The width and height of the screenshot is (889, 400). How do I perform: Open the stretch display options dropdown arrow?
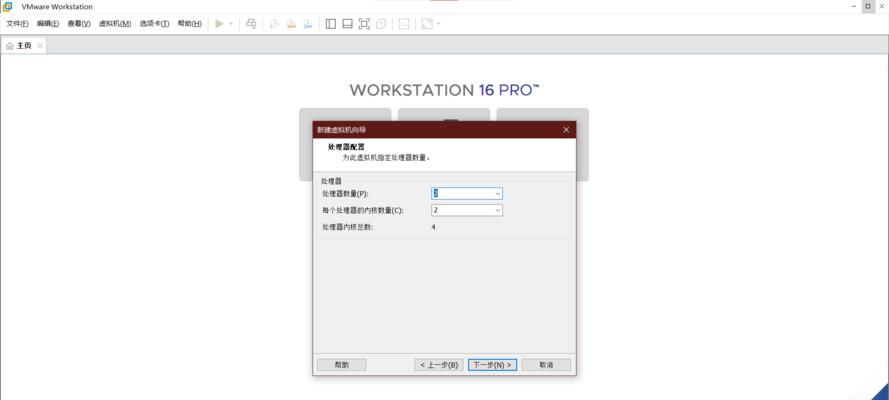point(438,24)
